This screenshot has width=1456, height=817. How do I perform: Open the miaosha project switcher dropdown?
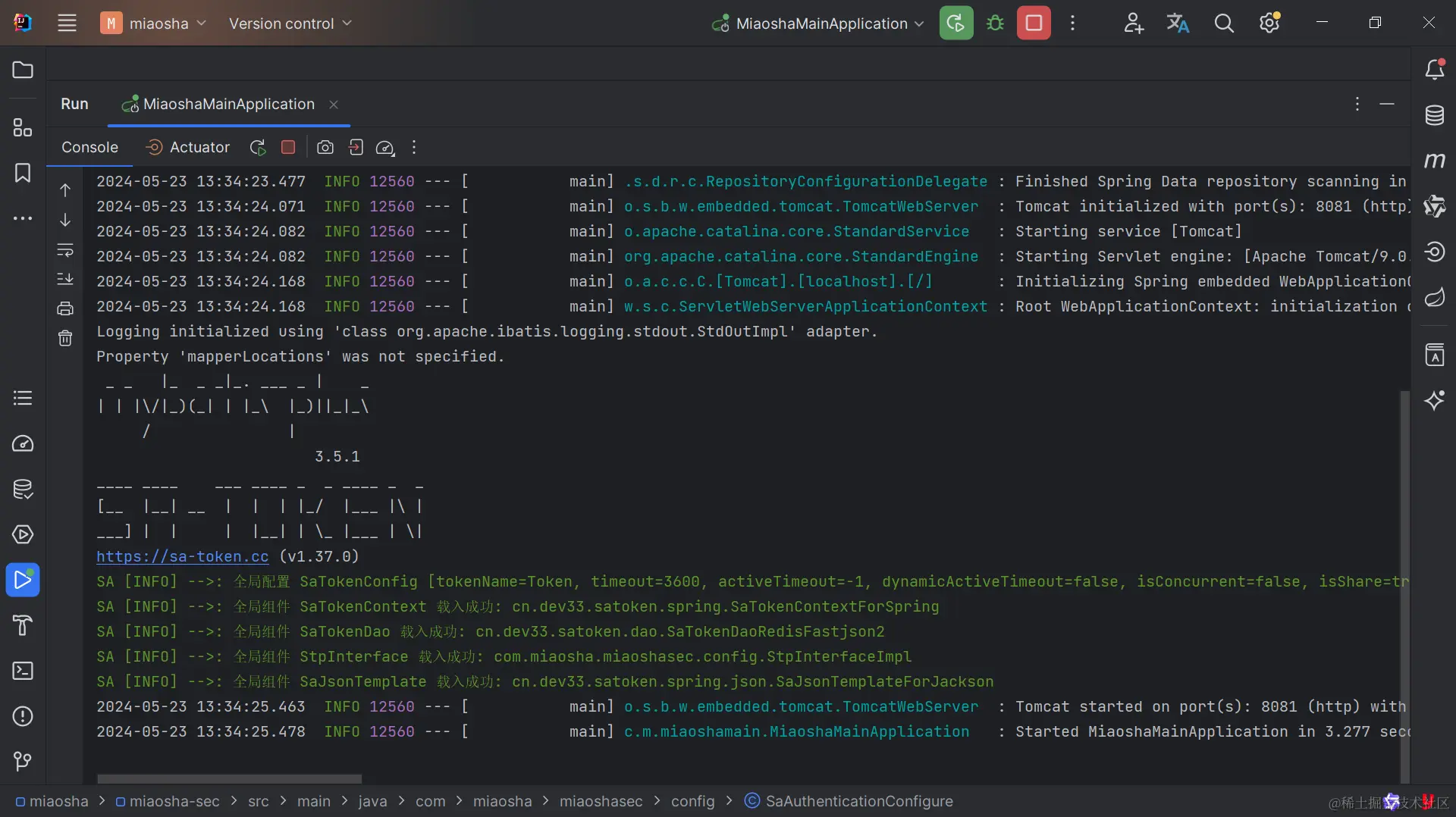[154, 23]
